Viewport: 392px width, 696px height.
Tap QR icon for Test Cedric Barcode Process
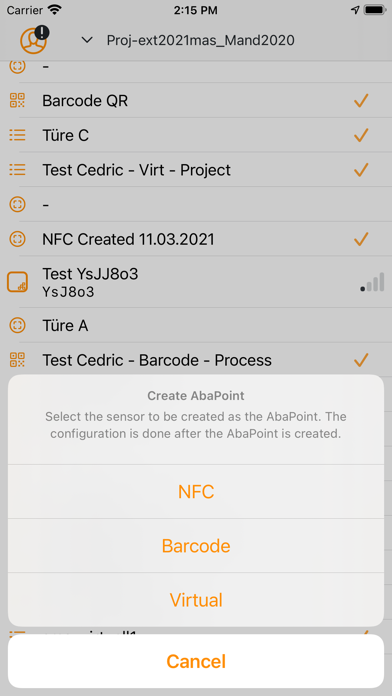click(x=17, y=360)
